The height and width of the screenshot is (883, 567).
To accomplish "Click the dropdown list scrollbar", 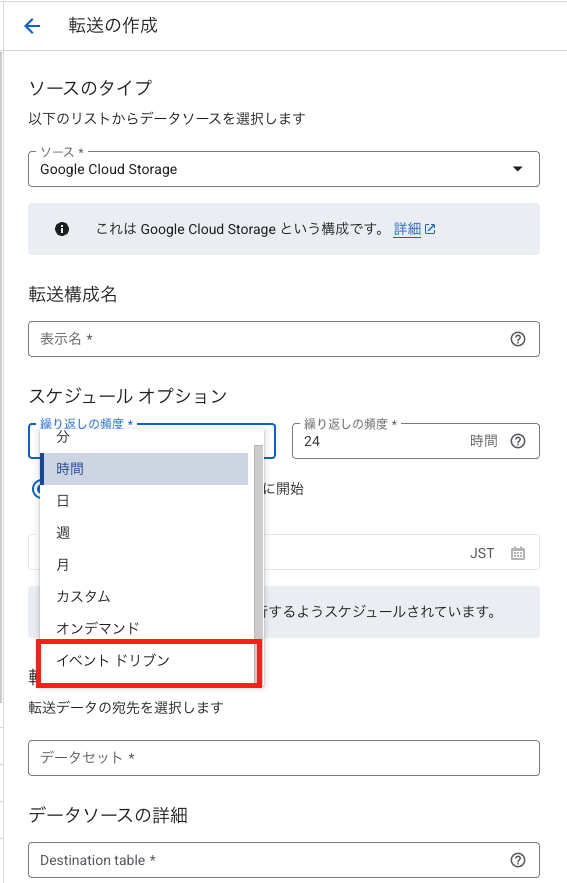I will 258,563.
